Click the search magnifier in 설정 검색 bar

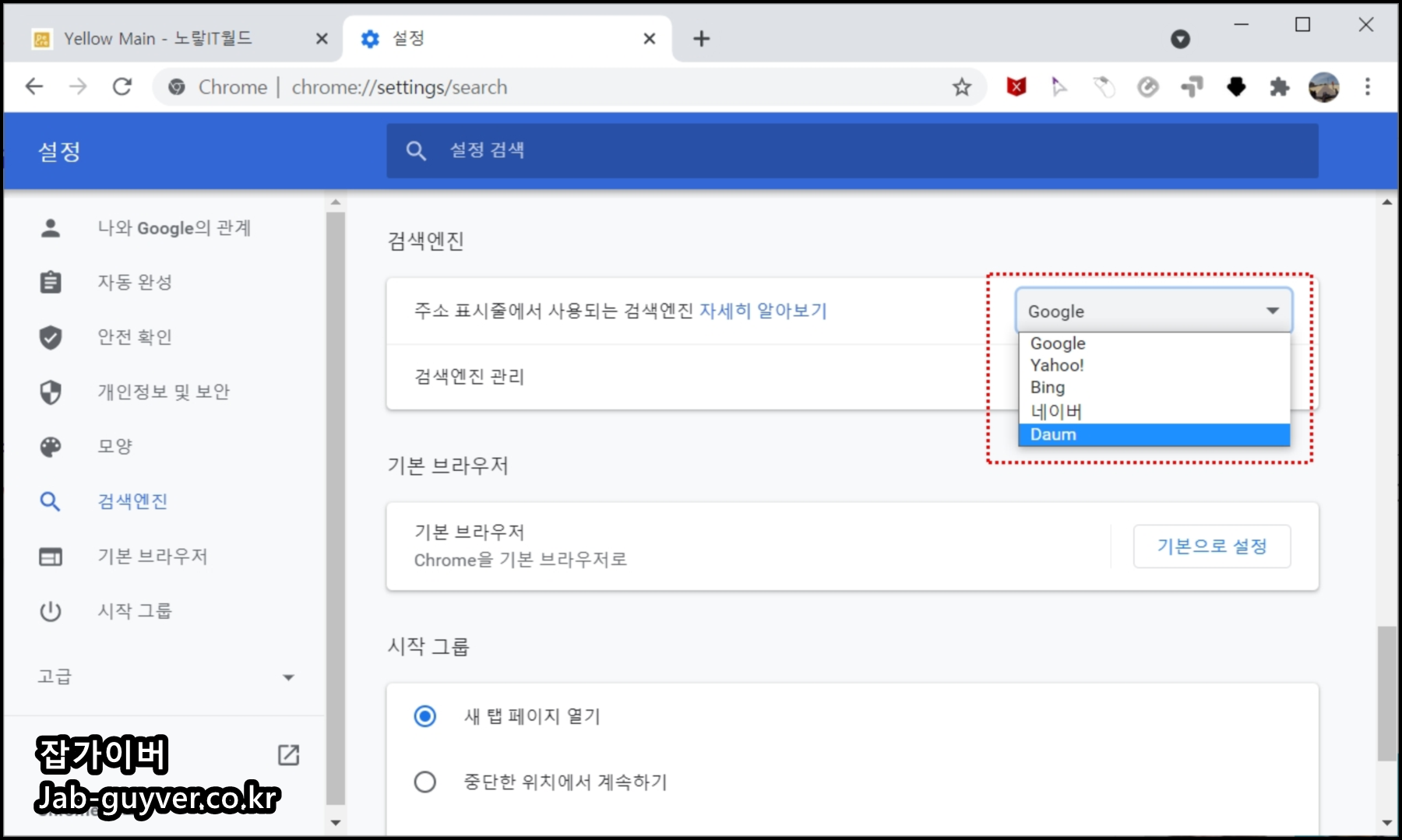tap(416, 150)
